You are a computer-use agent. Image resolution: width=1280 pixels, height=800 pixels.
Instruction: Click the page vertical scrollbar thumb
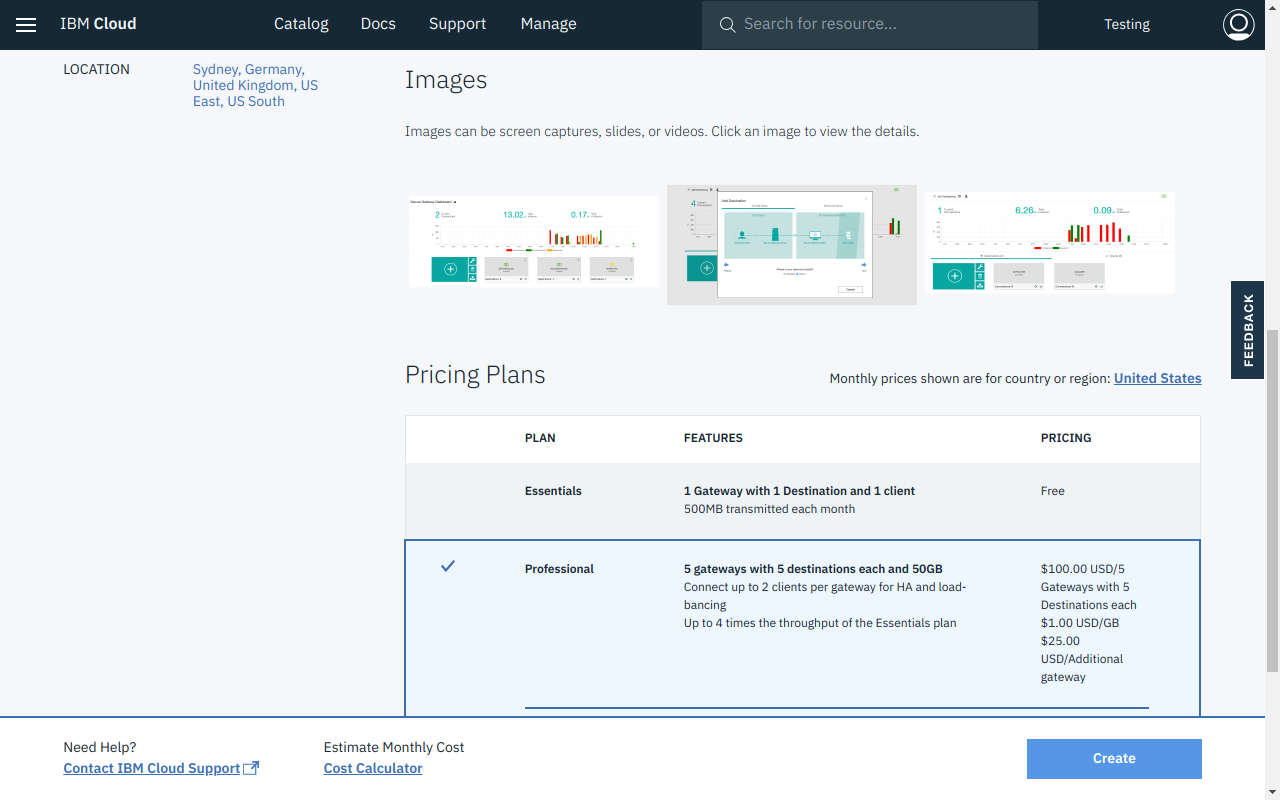coord(1272,500)
